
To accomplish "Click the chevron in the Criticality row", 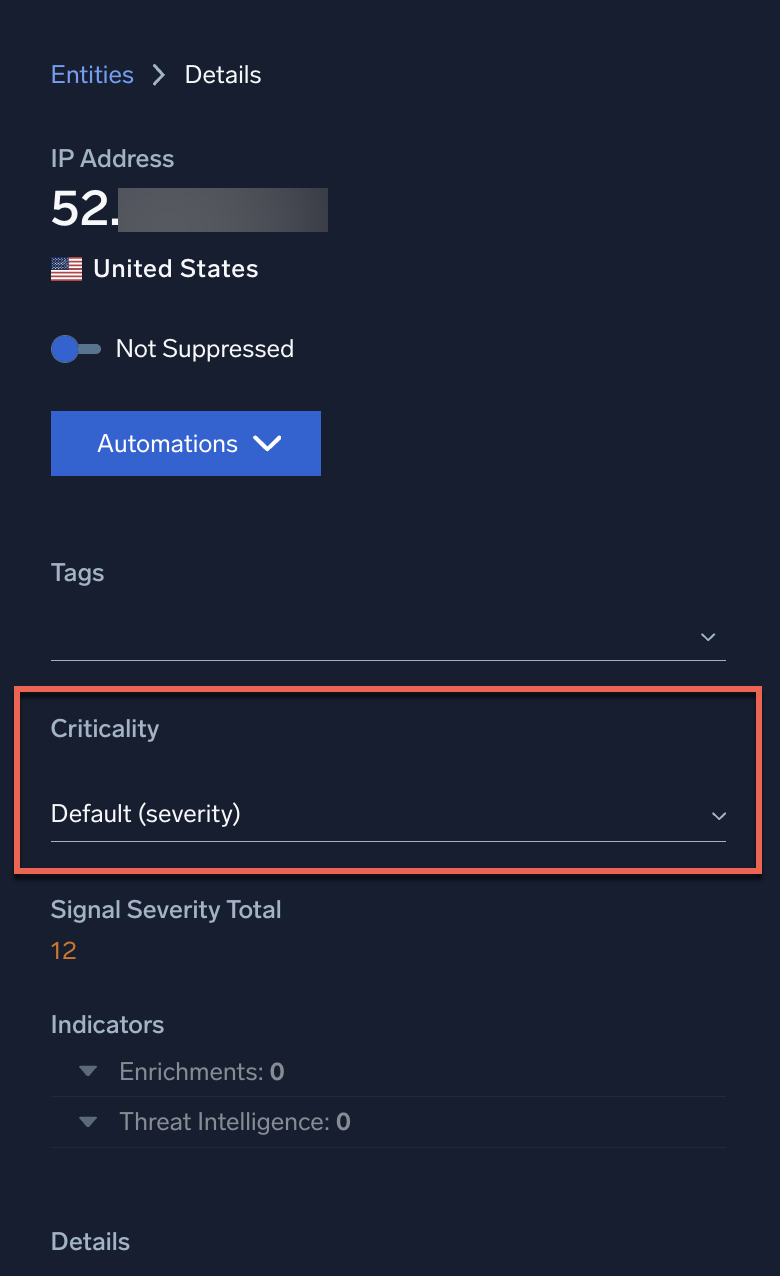I will (718, 816).
